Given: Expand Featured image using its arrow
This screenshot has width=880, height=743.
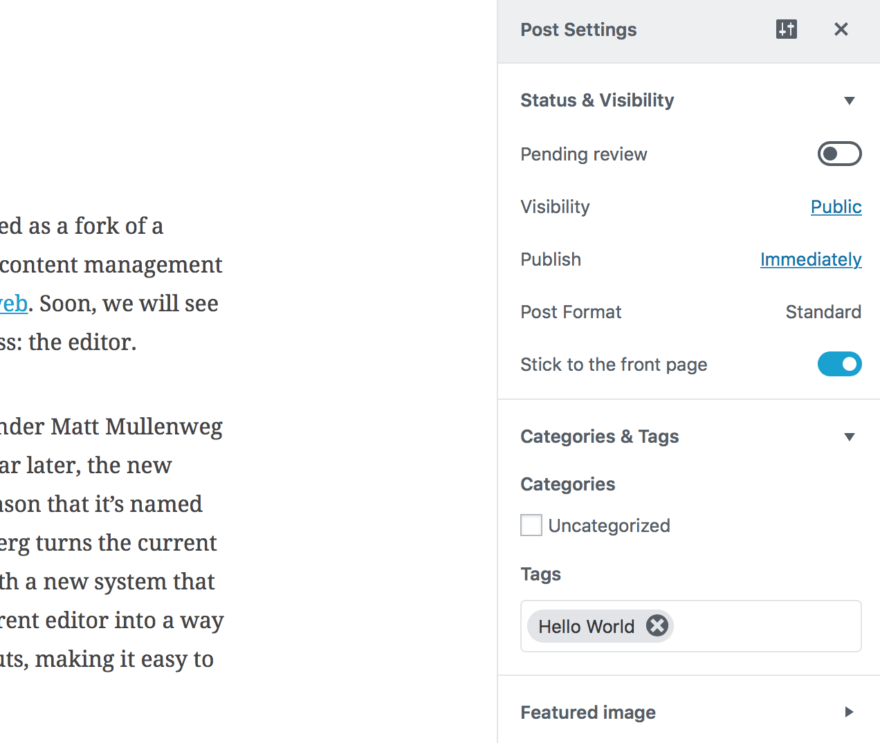Looking at the screenshot, I should pos(849,712).
